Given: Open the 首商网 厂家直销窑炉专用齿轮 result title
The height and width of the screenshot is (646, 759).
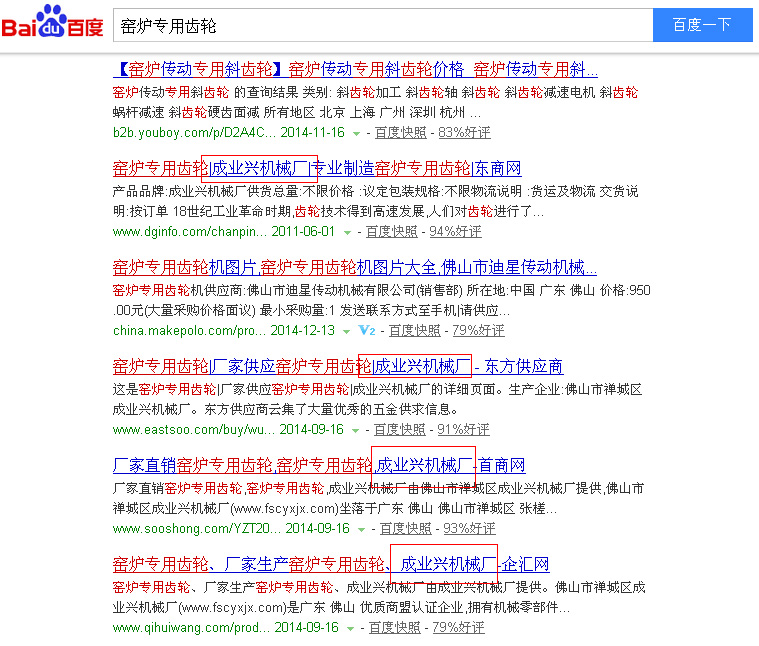Looking at the screenshot, I should [319, 466].
